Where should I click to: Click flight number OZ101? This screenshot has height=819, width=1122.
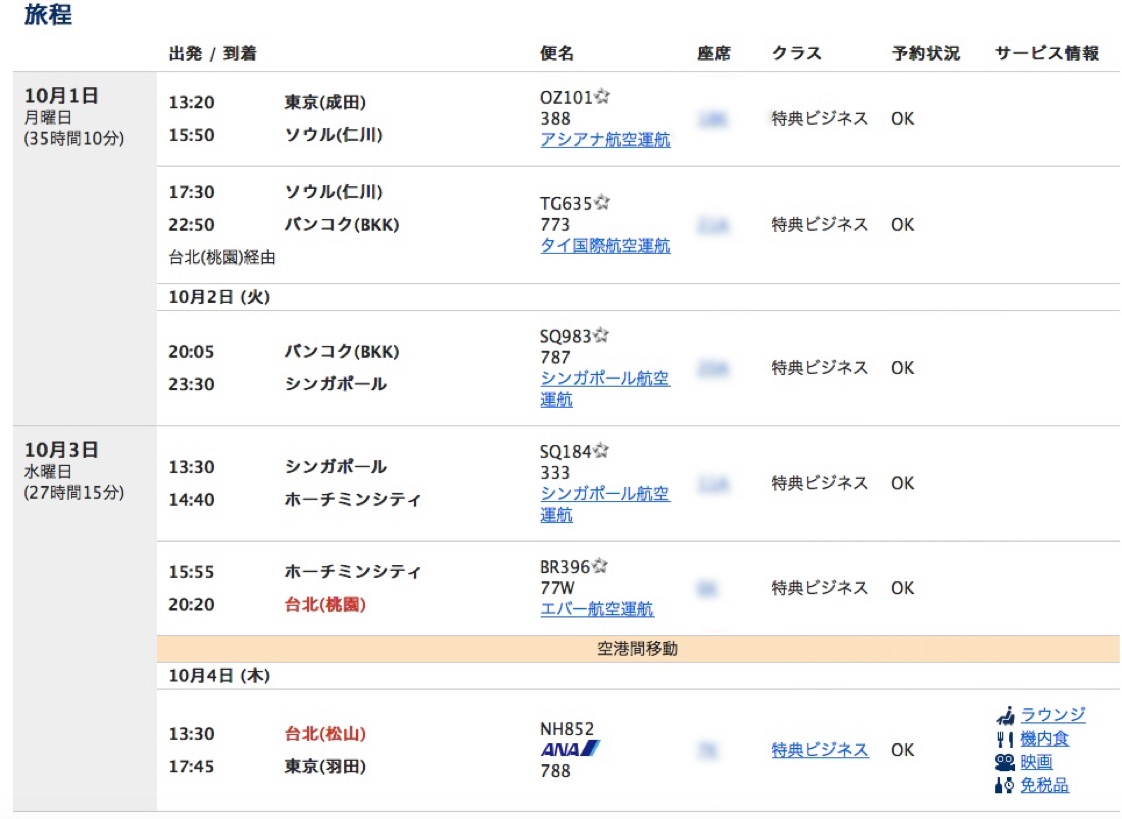tap(566, 97)
